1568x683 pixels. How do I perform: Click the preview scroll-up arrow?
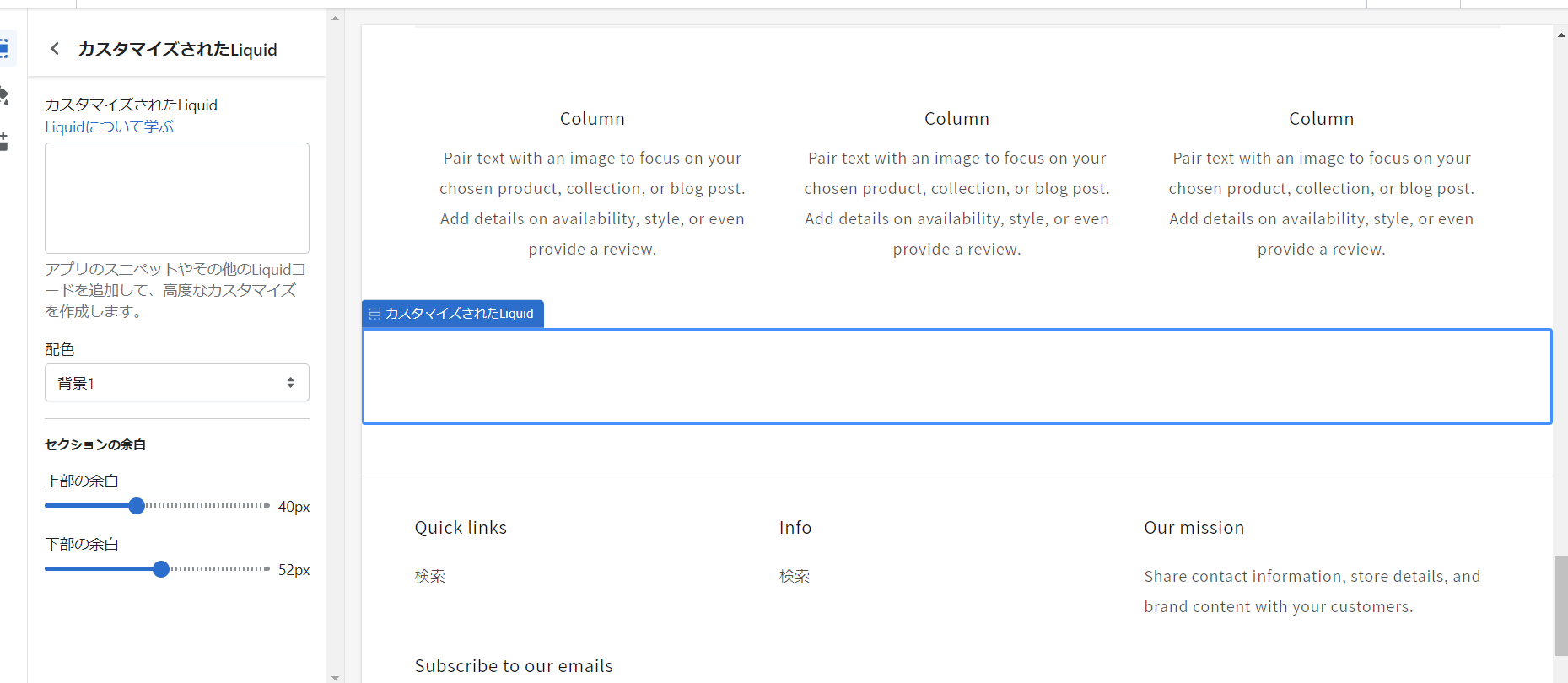[1560, 35]
